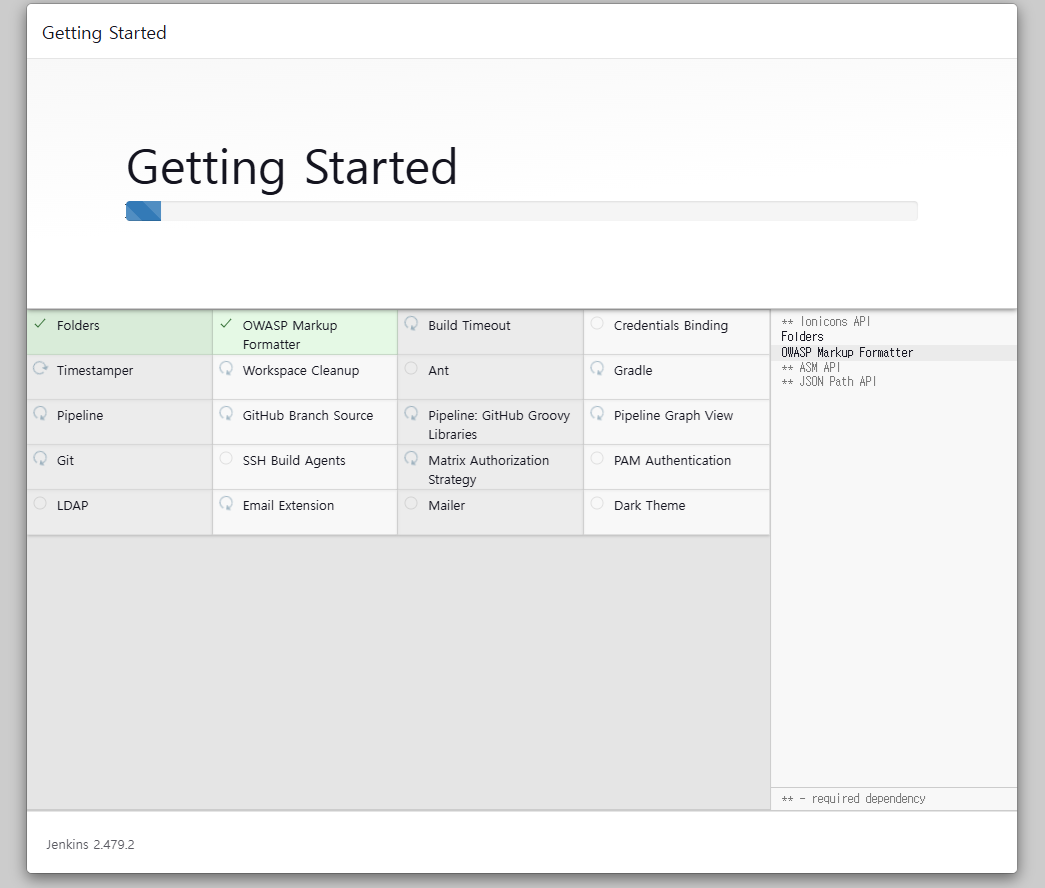Select the PAM Authentication label
This screenshot has width=1045, height=888.
[672, 460]
